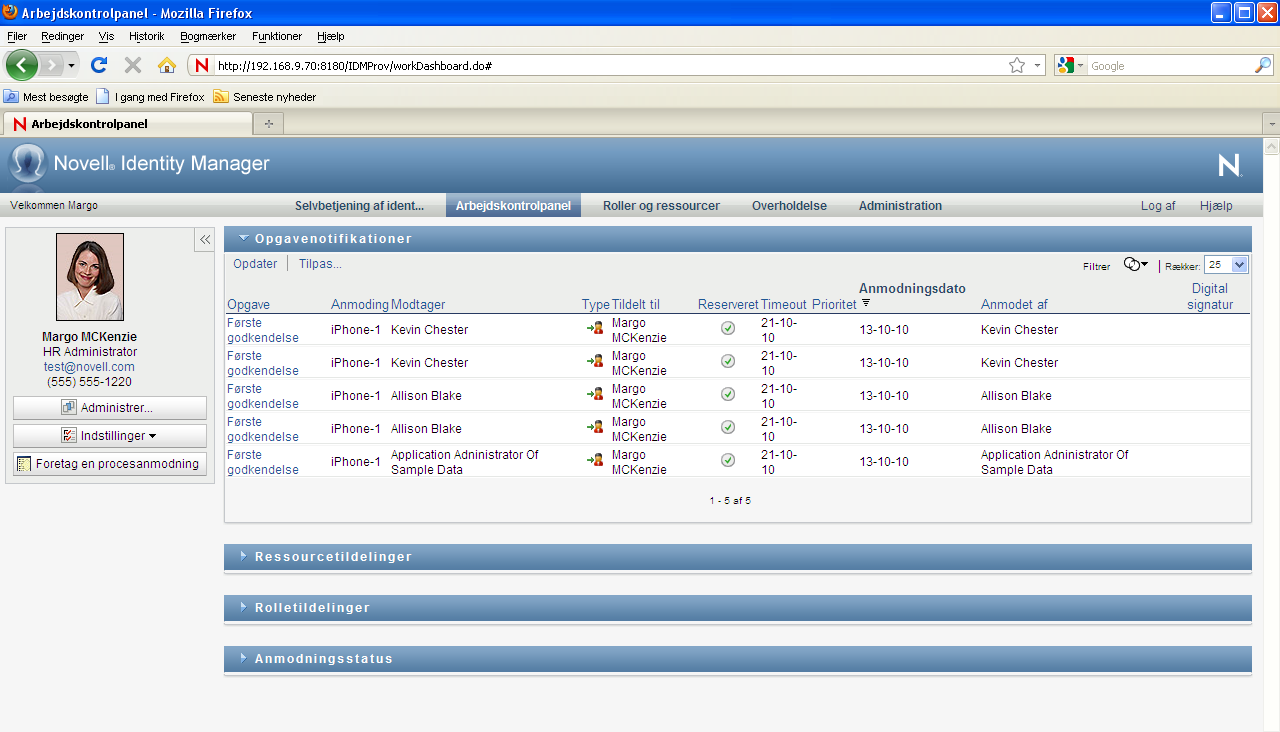
Task: Open the Hjælp menu in browser menu bar
Action: [331, 36]
